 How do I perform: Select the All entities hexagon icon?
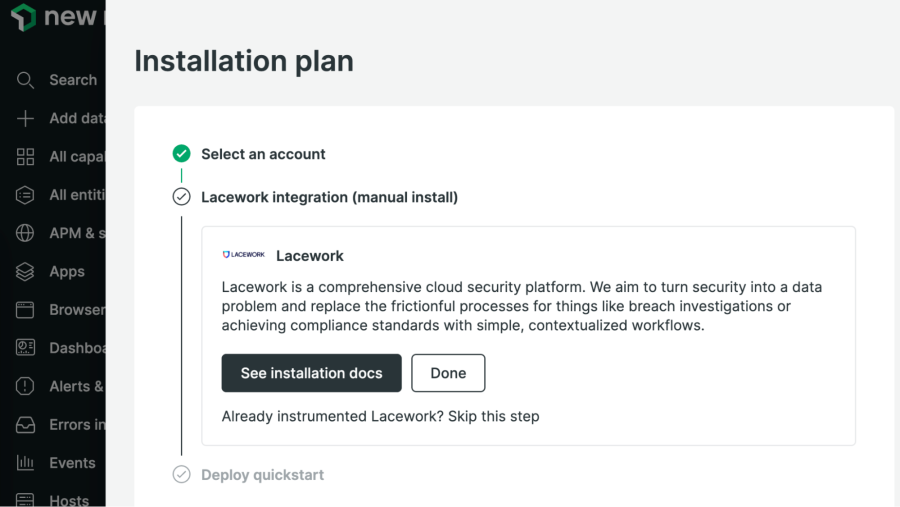point(25,195)
